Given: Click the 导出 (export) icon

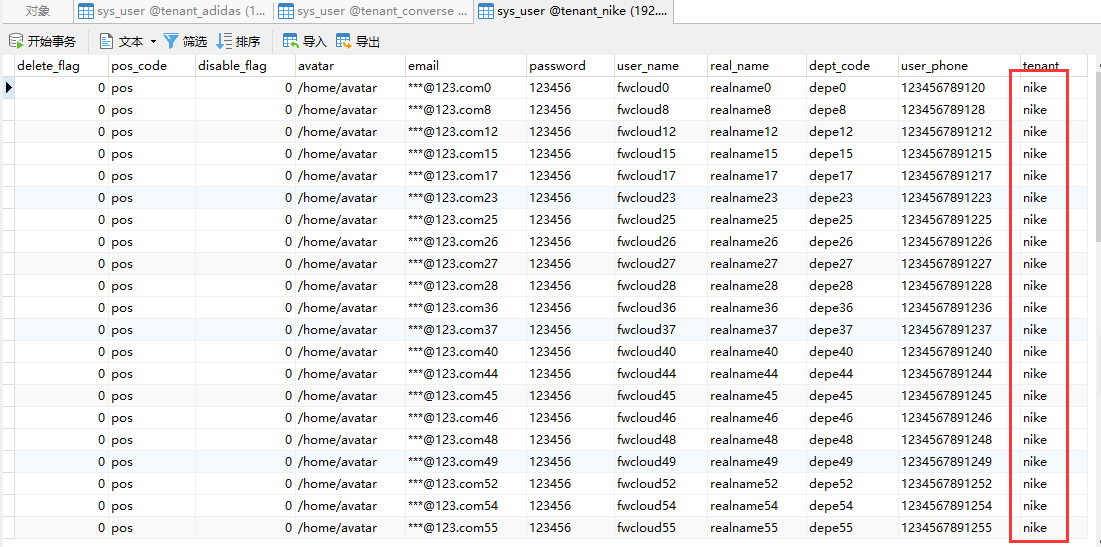Looking at the screenshot, I should (x=344, y=41).
